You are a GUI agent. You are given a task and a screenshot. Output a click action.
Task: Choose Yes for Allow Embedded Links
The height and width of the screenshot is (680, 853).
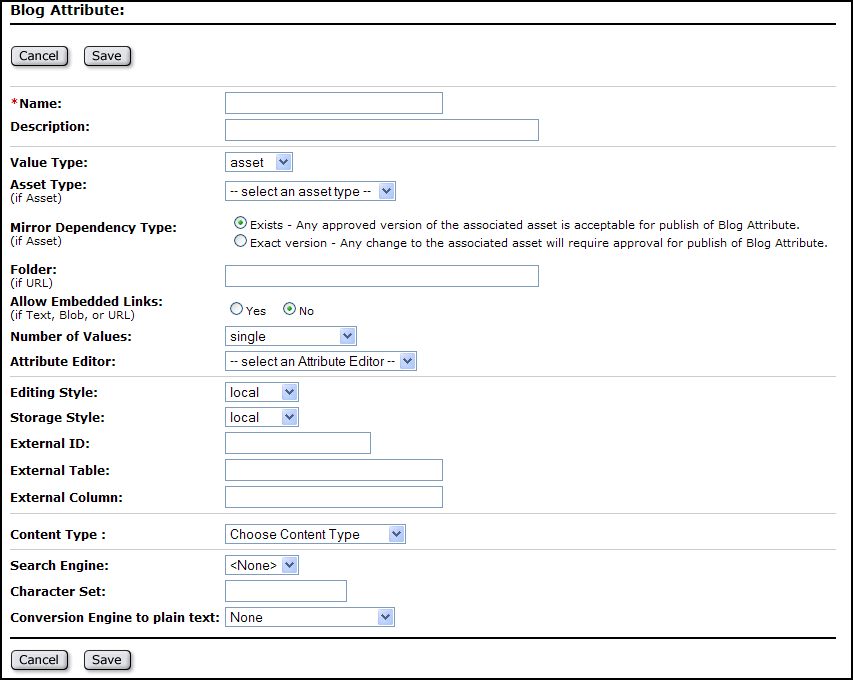click(x=236, y=309)
